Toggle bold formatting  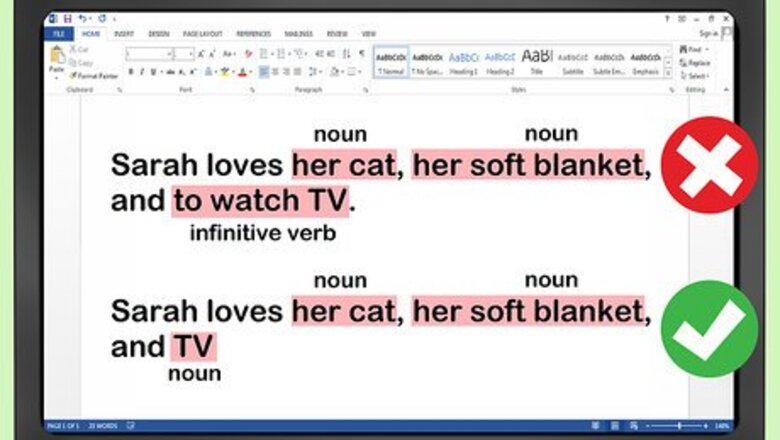pyautogui.click(x=131, y=72)
